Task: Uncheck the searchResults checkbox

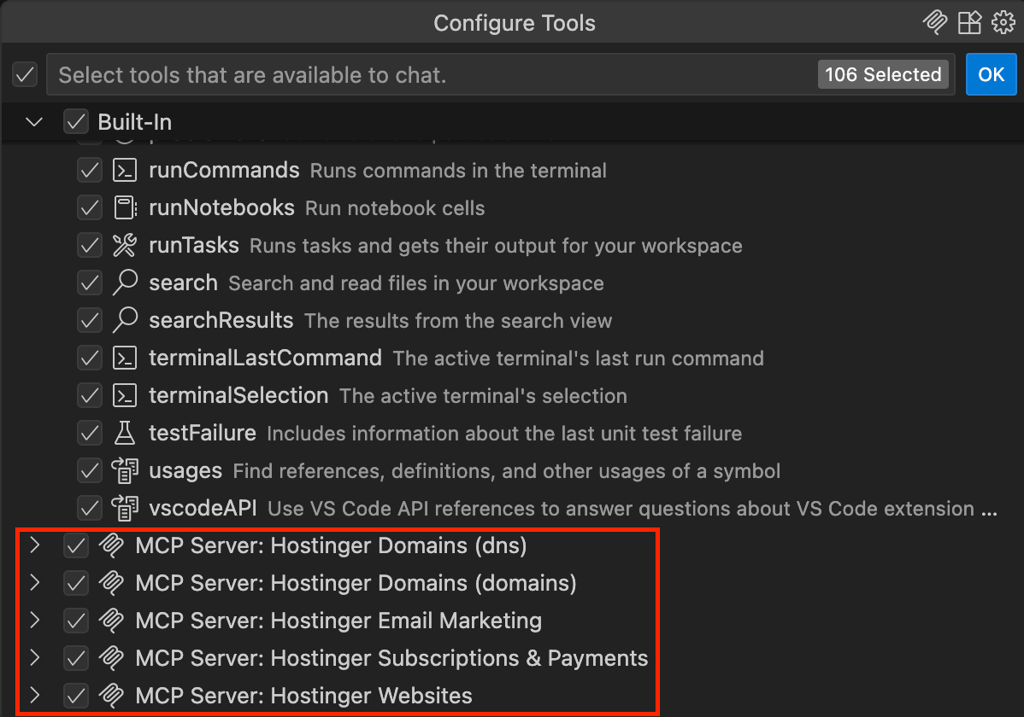Action: point(89,321)
